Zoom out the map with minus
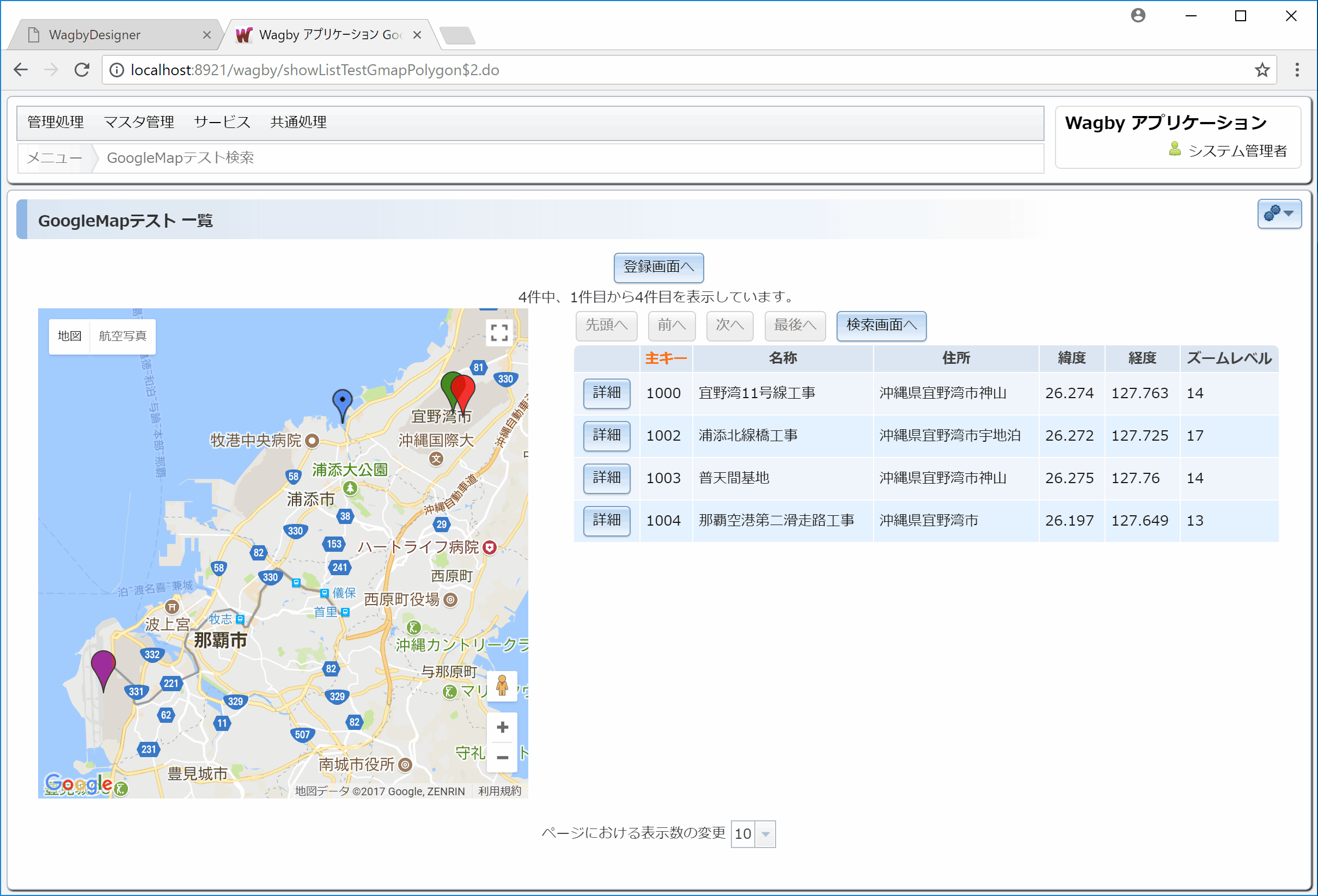 coord(502,757)
